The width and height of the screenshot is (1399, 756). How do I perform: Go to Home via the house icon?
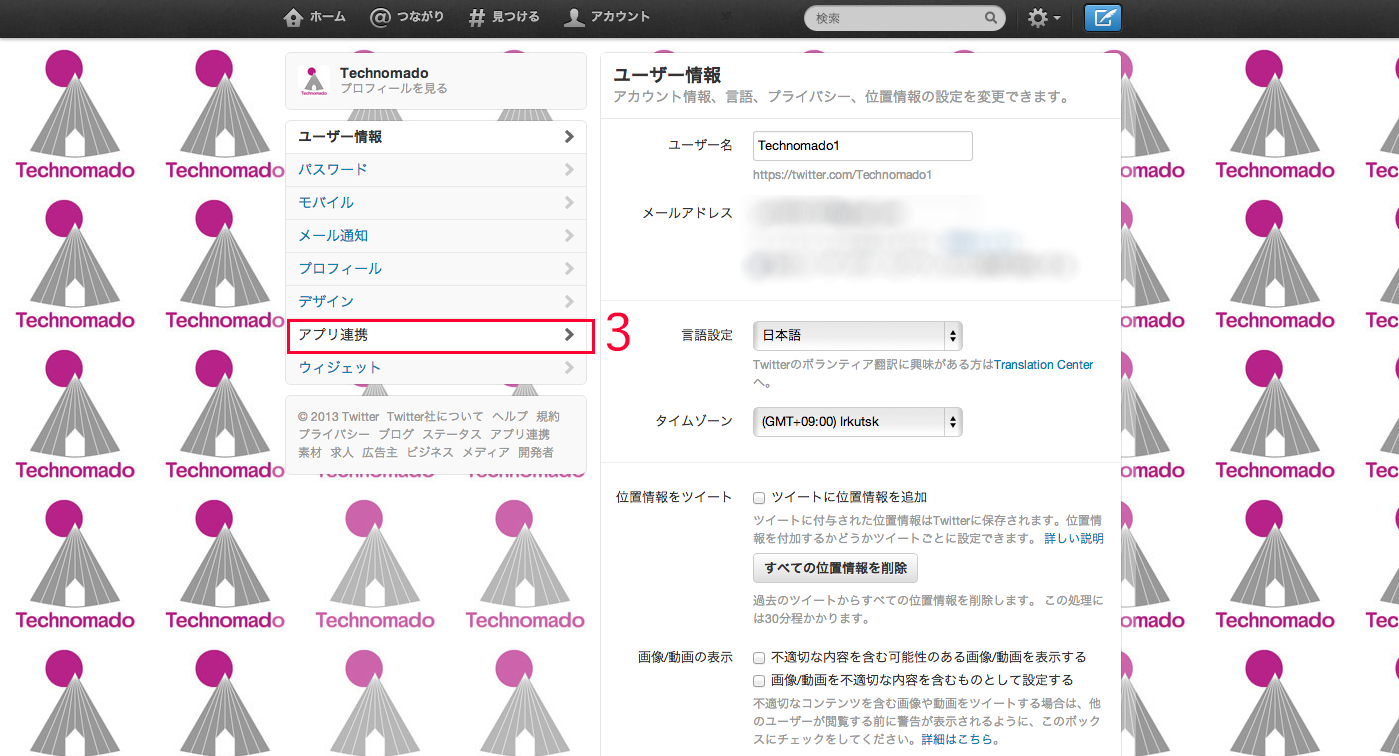(293, 18)
